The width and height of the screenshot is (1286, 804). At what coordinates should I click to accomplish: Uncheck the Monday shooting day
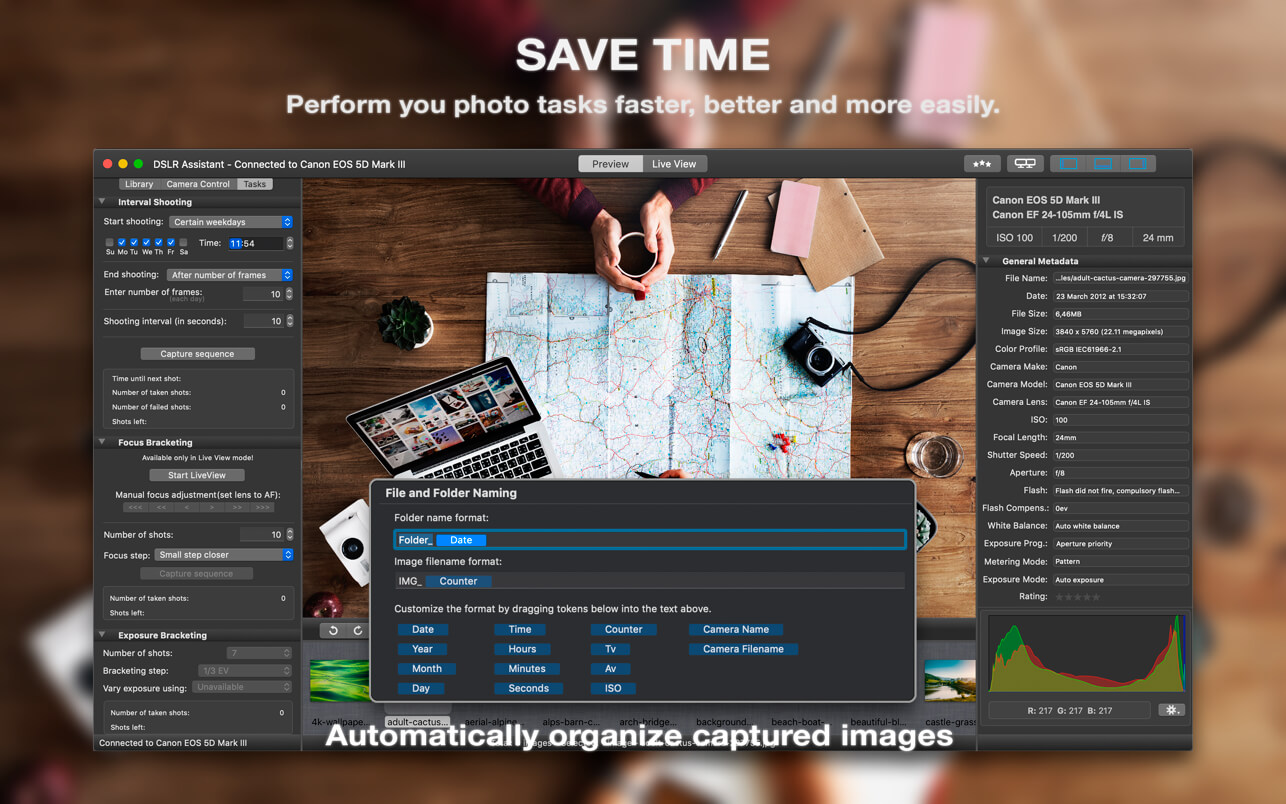click(122, 242)
